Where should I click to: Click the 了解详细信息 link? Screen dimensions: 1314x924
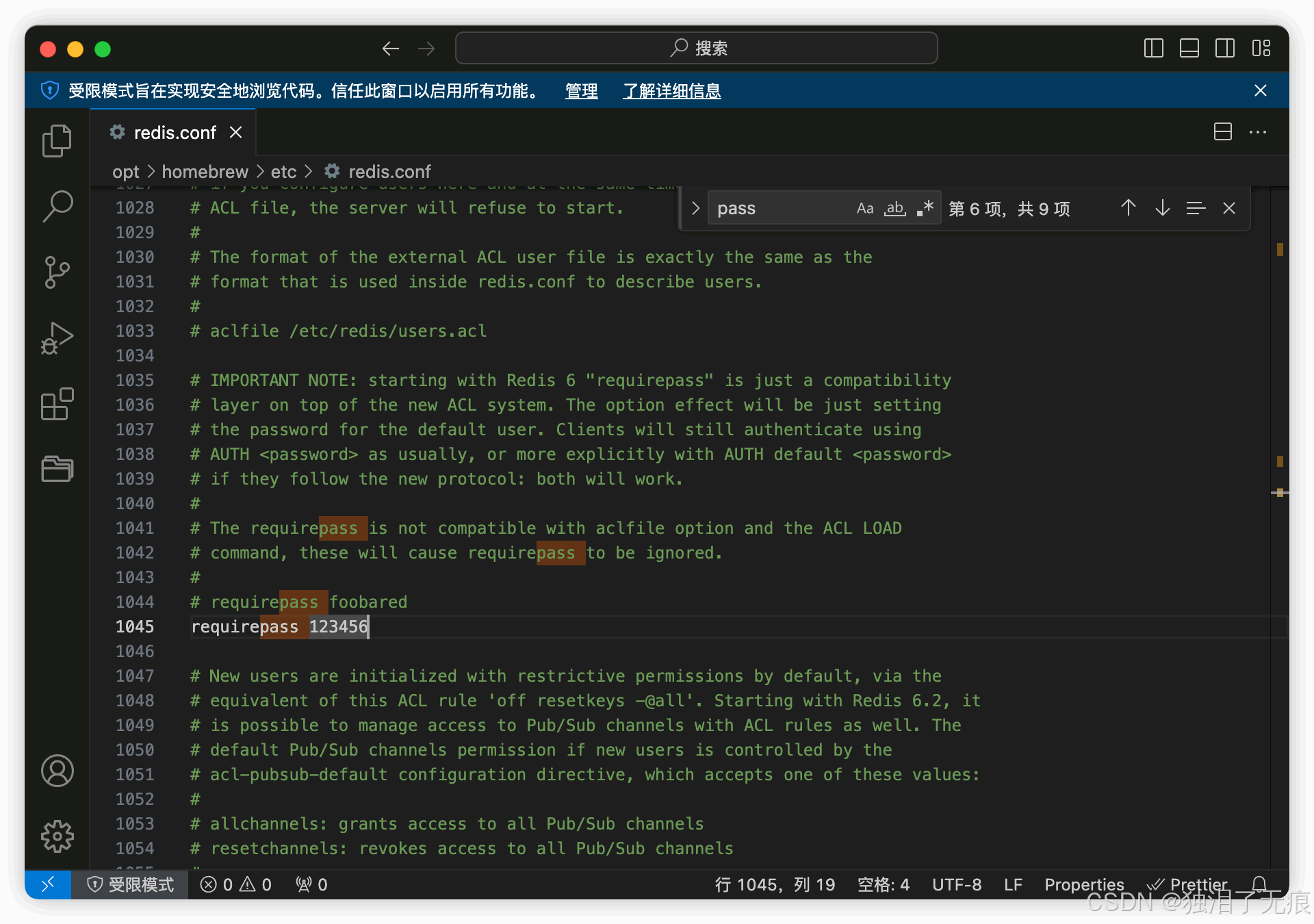pyautogui.click(x=671, y=91)
